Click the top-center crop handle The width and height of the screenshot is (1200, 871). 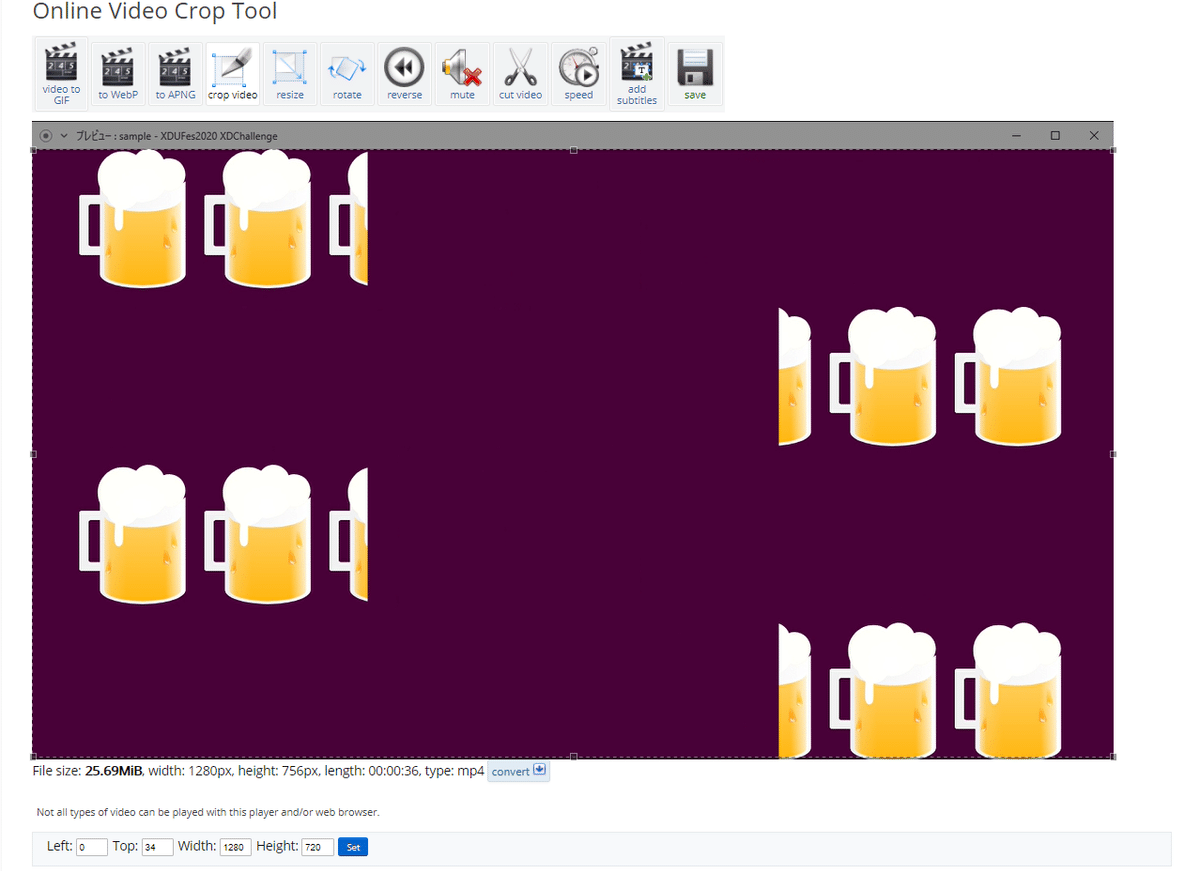pos(573,150)
